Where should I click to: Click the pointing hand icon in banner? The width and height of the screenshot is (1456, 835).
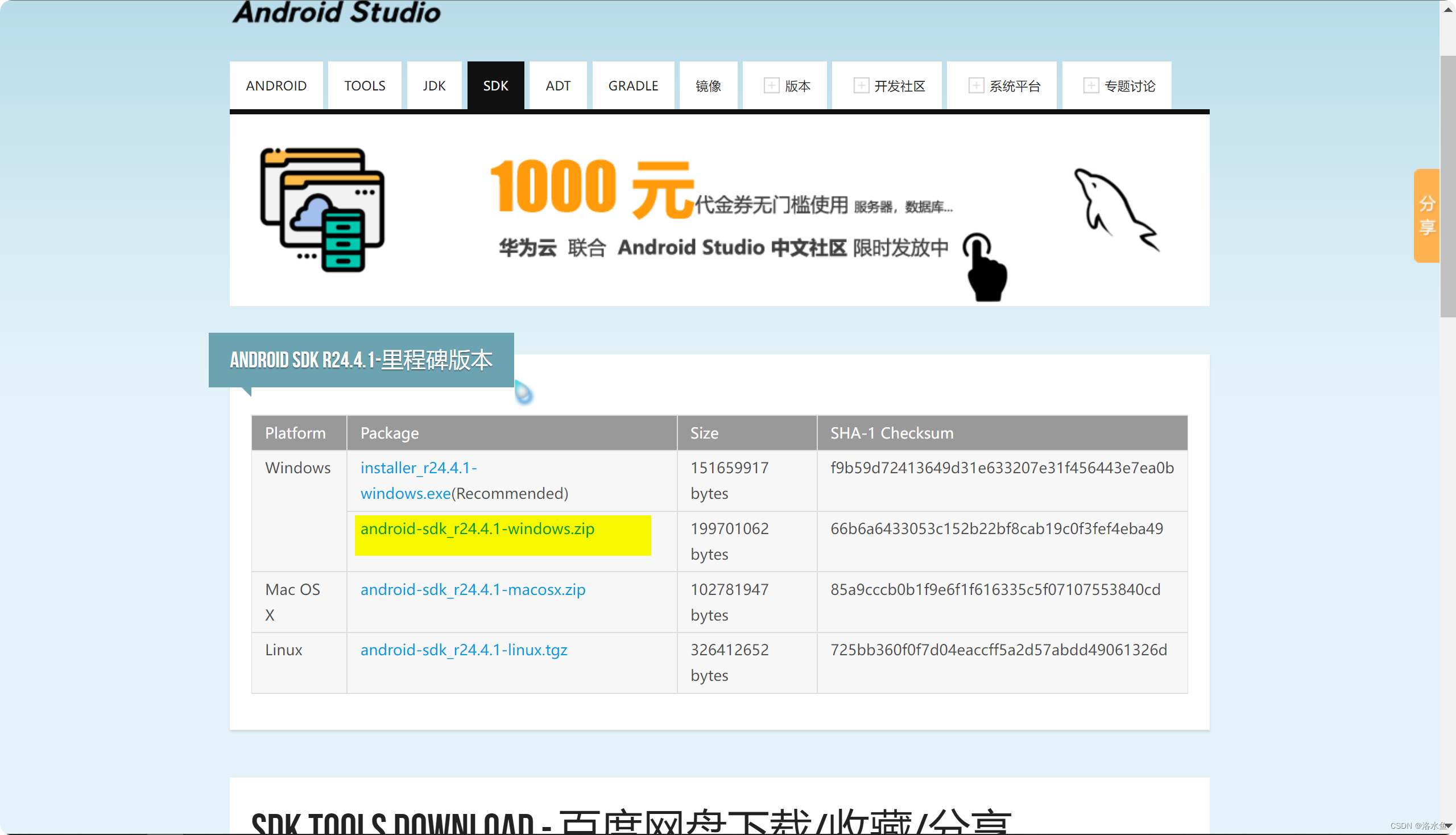(x=986, y=267)
